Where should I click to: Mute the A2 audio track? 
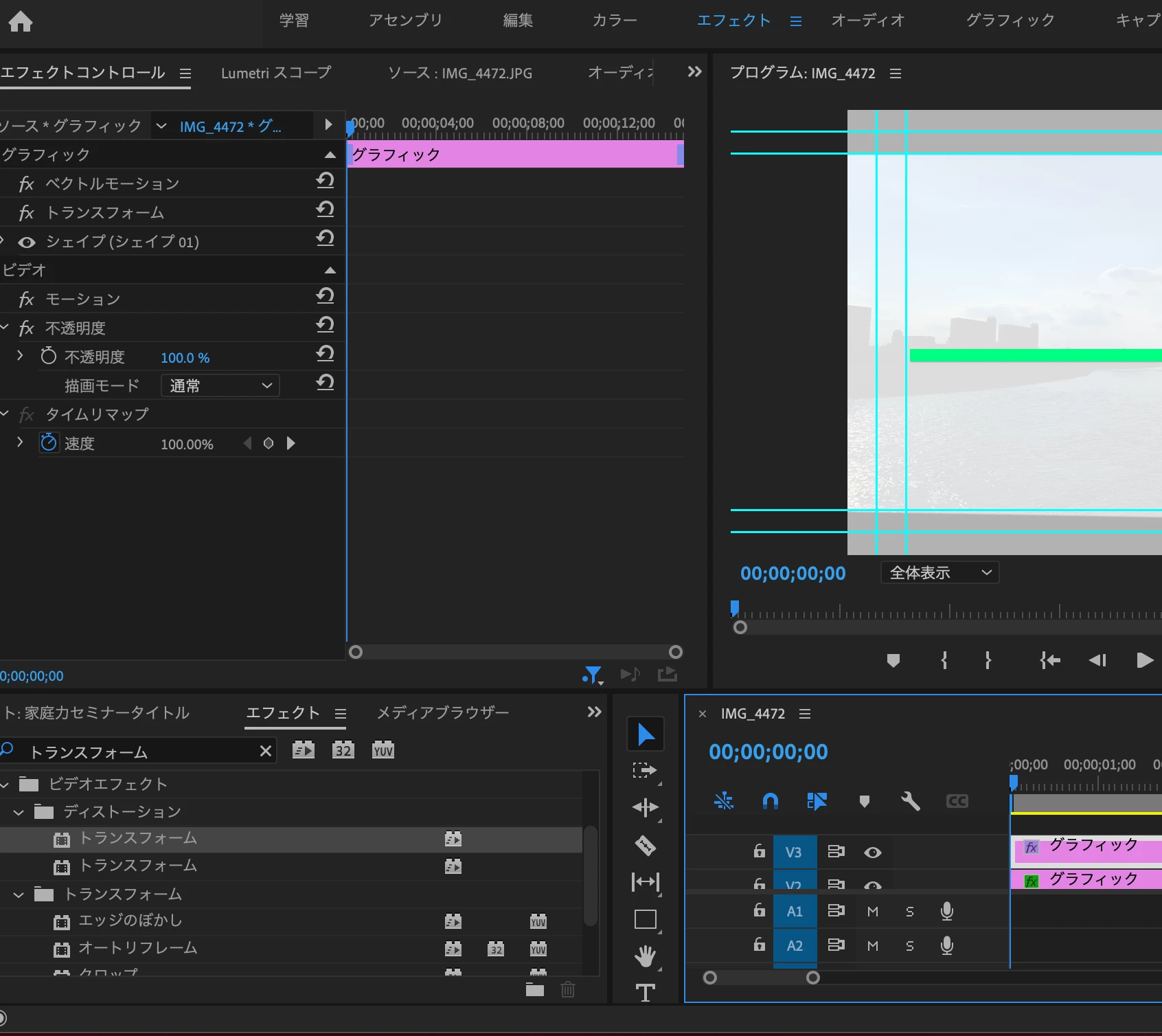873,945
